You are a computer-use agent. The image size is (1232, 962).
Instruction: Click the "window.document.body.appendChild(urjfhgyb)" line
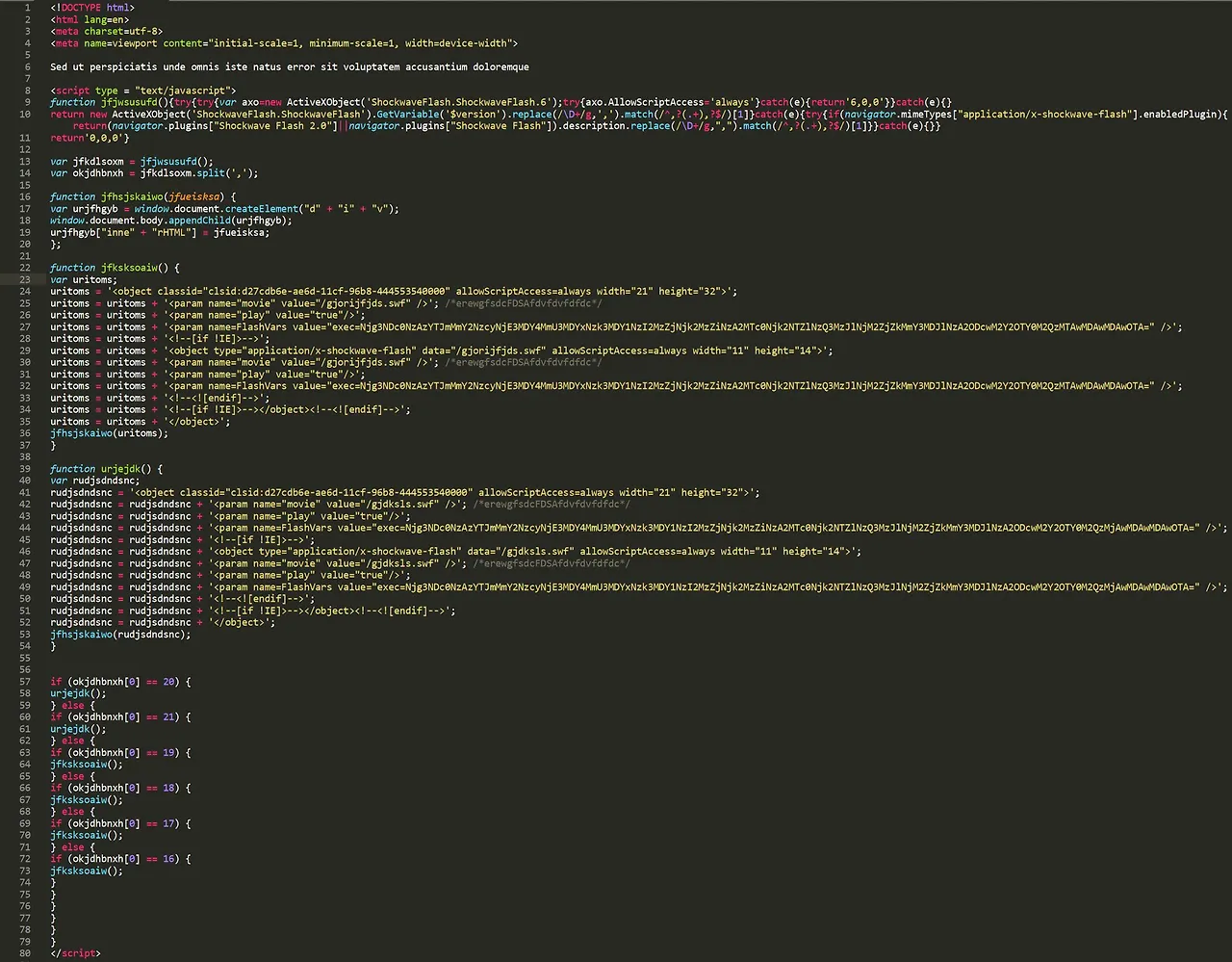(x=171, y=221)
